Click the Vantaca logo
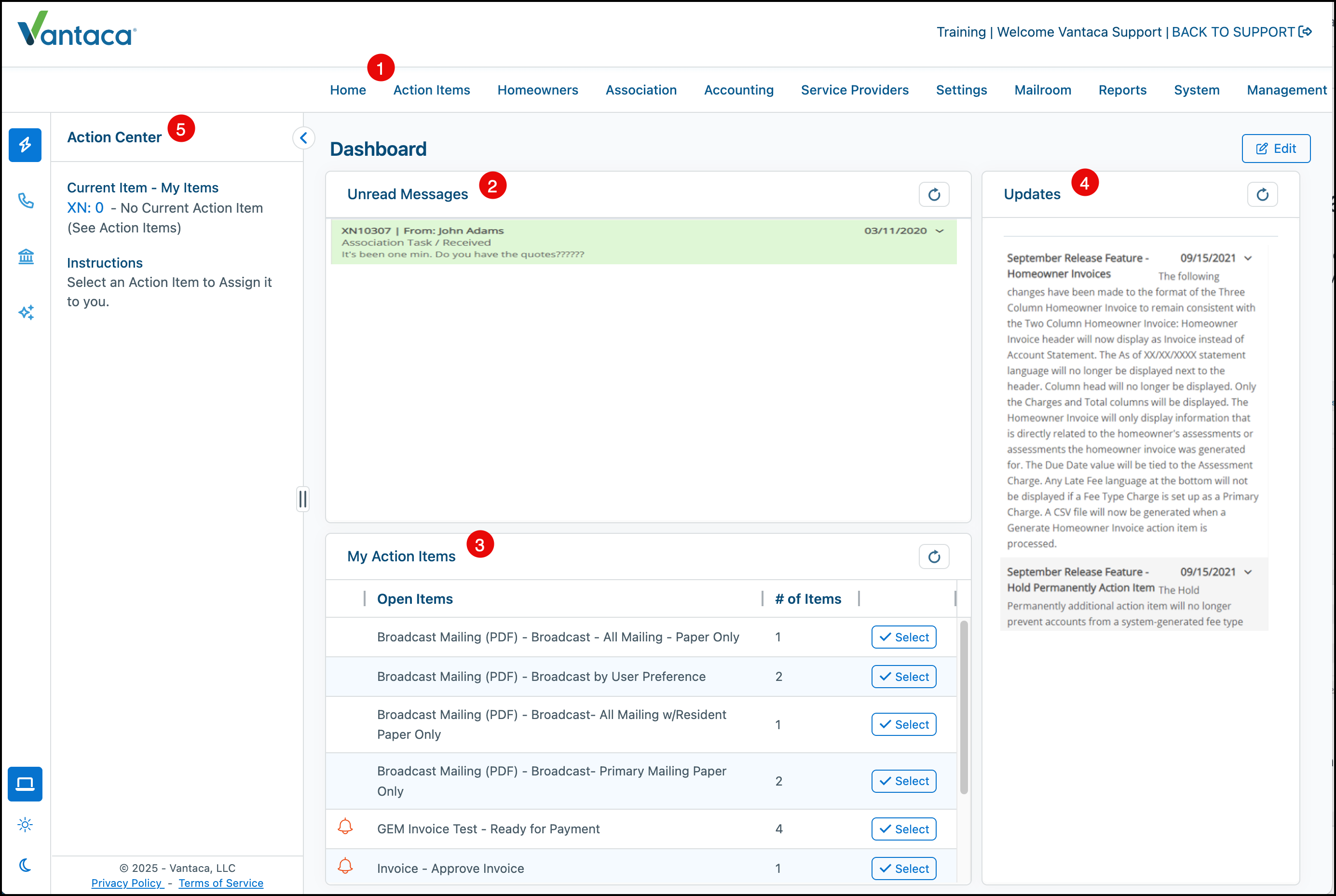The height and width of the screenshot is (896, 1336). pyautogui.click(x=77, y=28)
